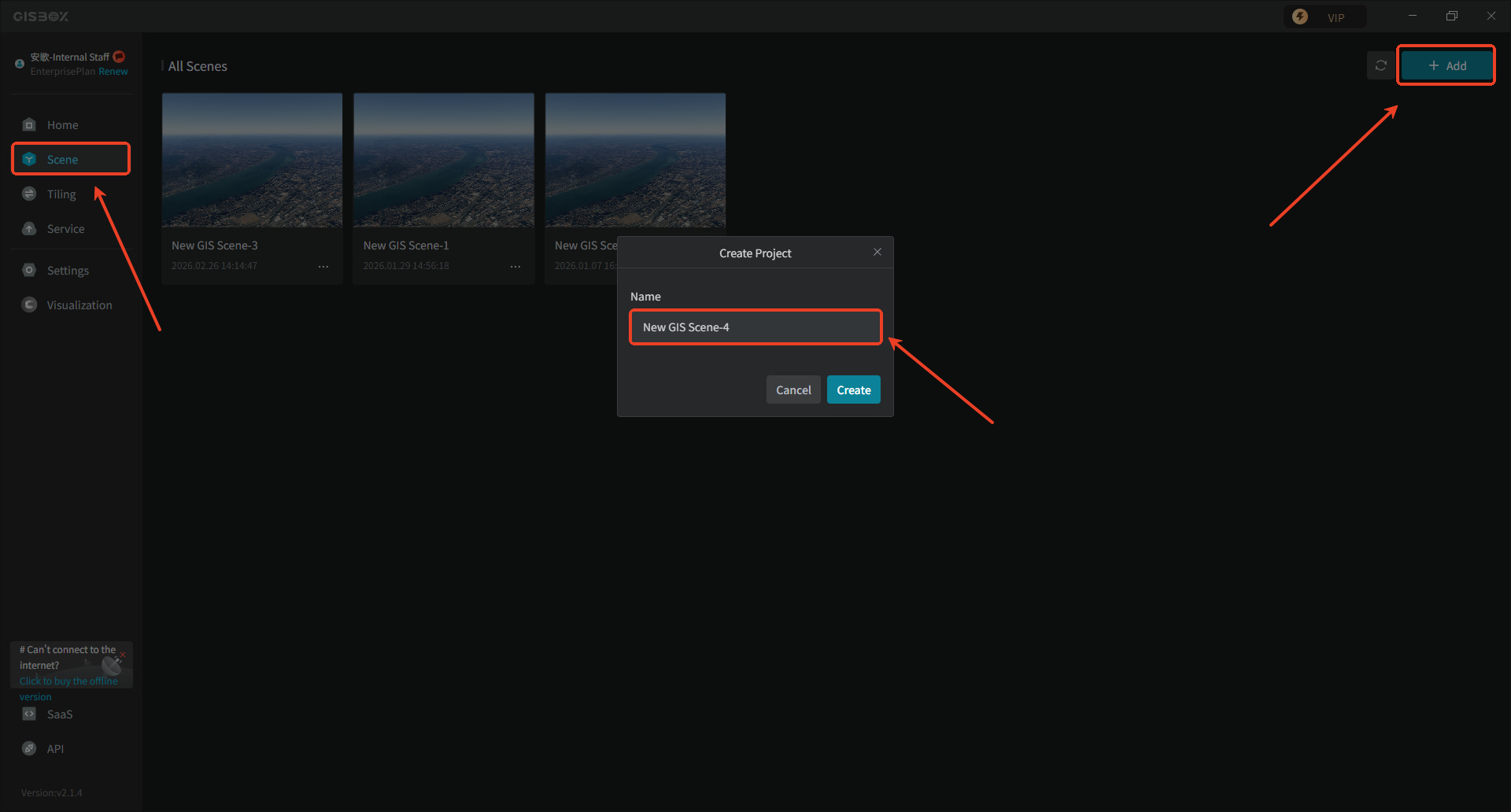1511x812 pixels.
Task: Click the VIP lightning badge icon
Action: point(1300,17)
